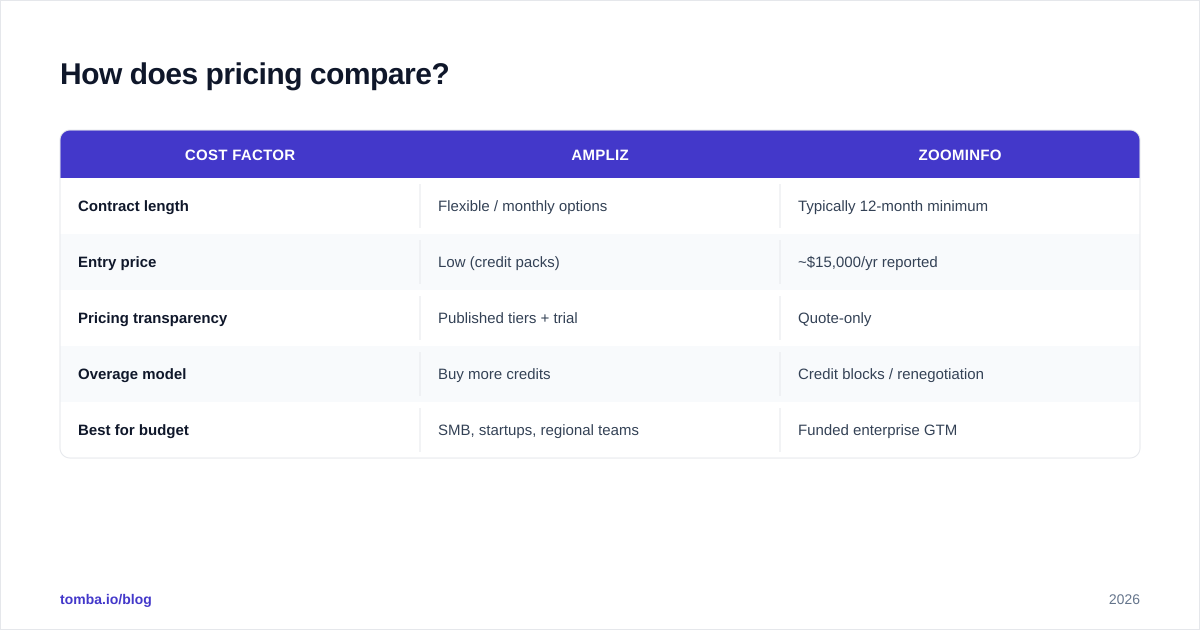1200x630 pixels.
Task: Select the 'Buy more credits' cell
Action: [x=600, y=374]
